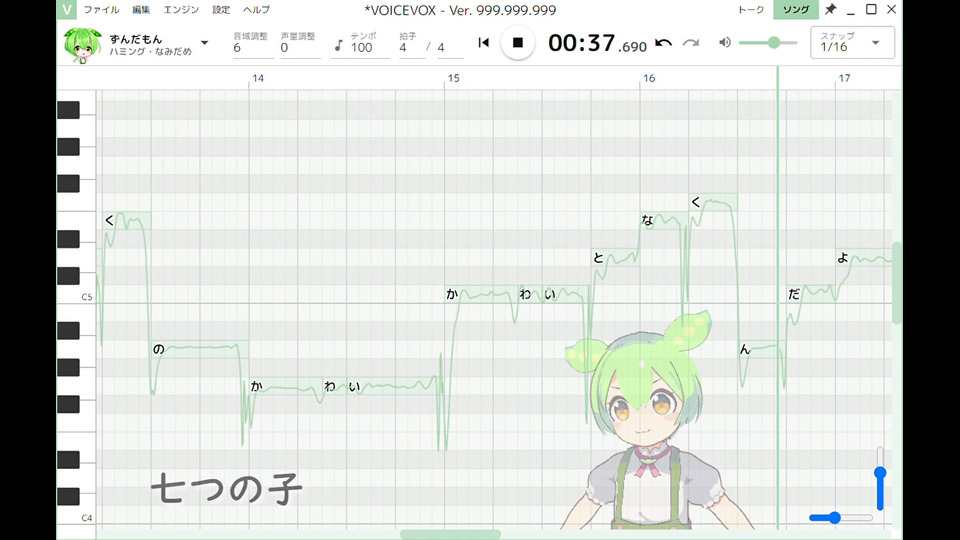The image size is (960, 540).
Task: Click the tempo note icon
Action: coord(338,46)
